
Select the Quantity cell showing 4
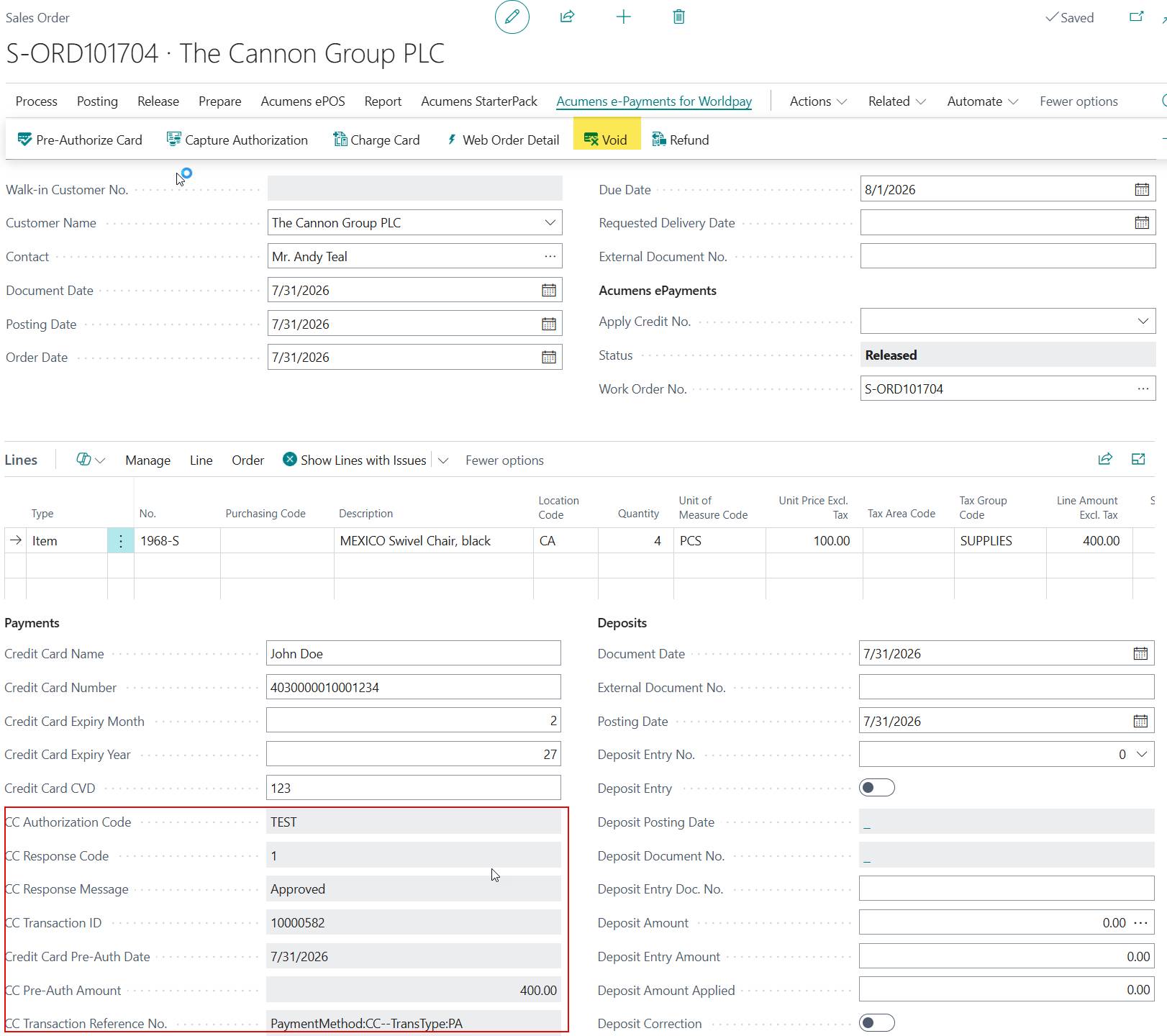tap(636, 541)
